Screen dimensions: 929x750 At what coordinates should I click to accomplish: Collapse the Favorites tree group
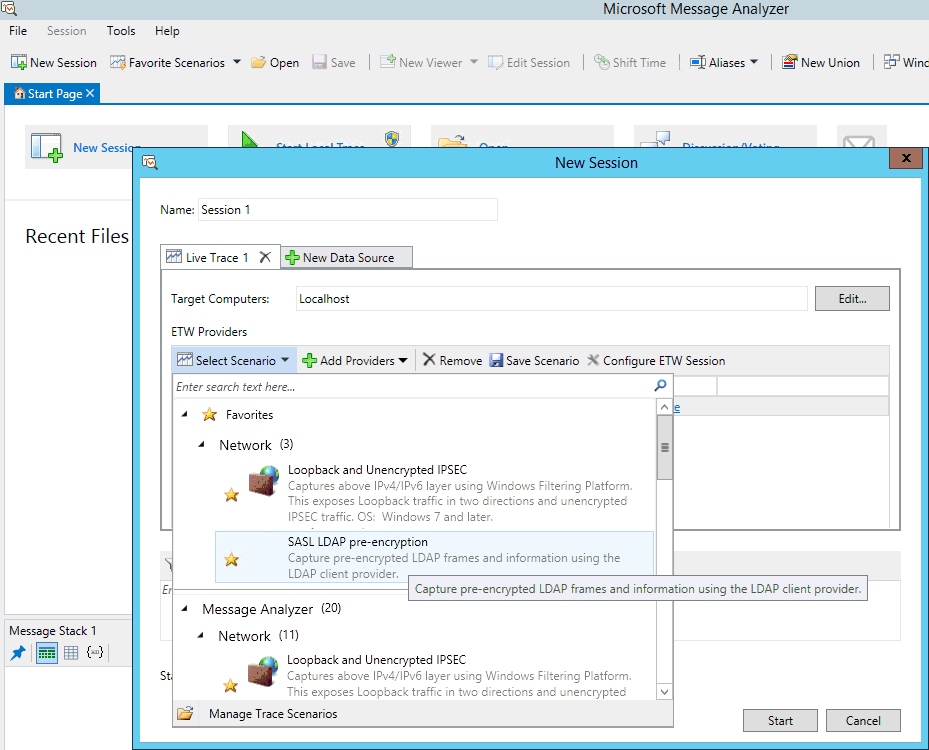[184, 414]
